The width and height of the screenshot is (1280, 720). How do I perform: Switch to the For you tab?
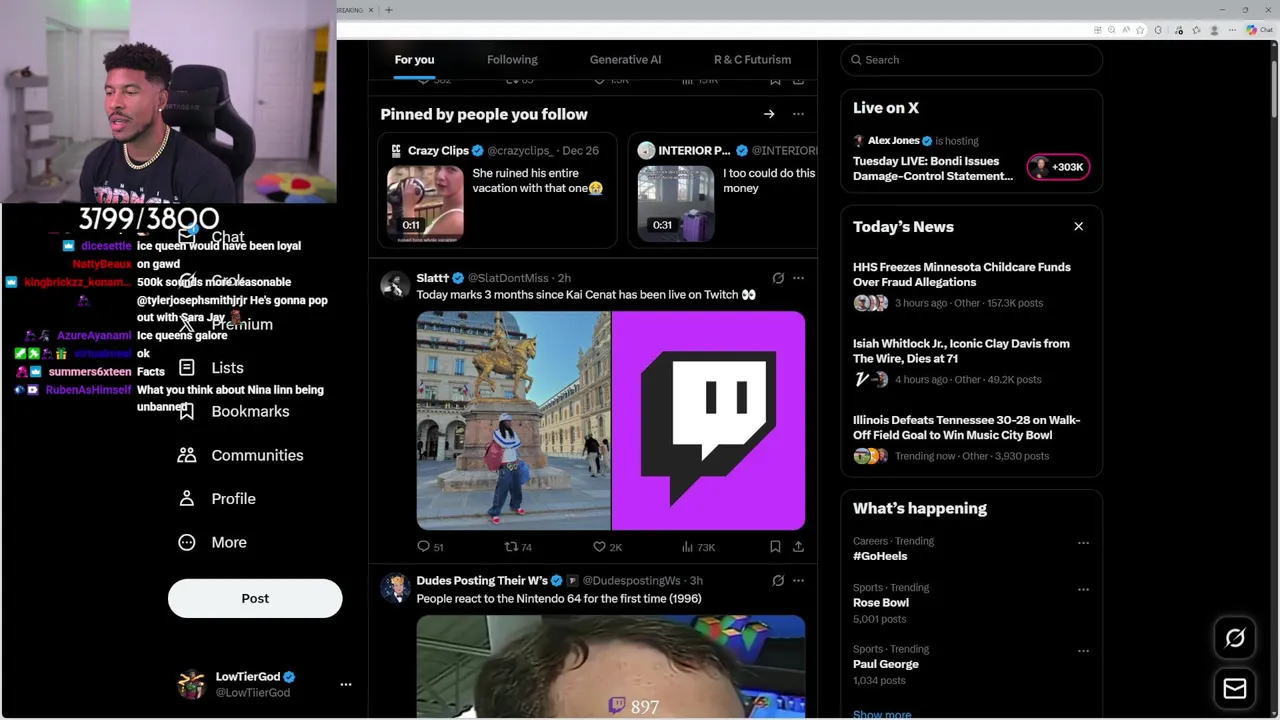coord(414,60)
